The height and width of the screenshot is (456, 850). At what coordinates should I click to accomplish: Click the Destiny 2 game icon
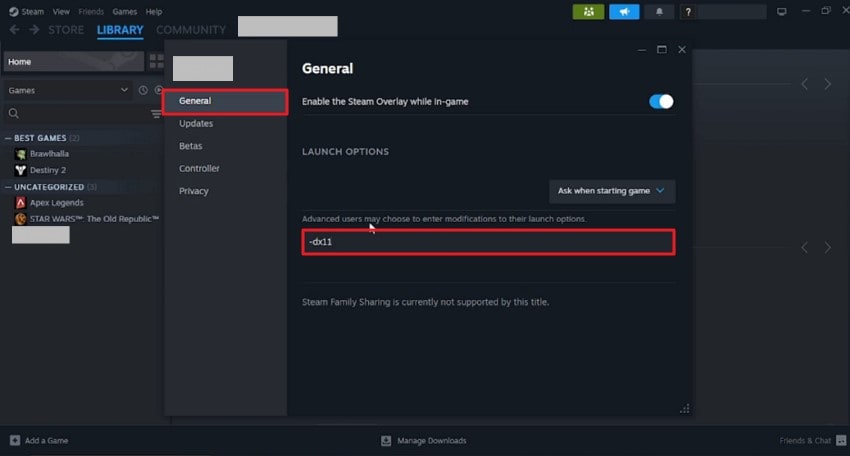tap(21, 170)
